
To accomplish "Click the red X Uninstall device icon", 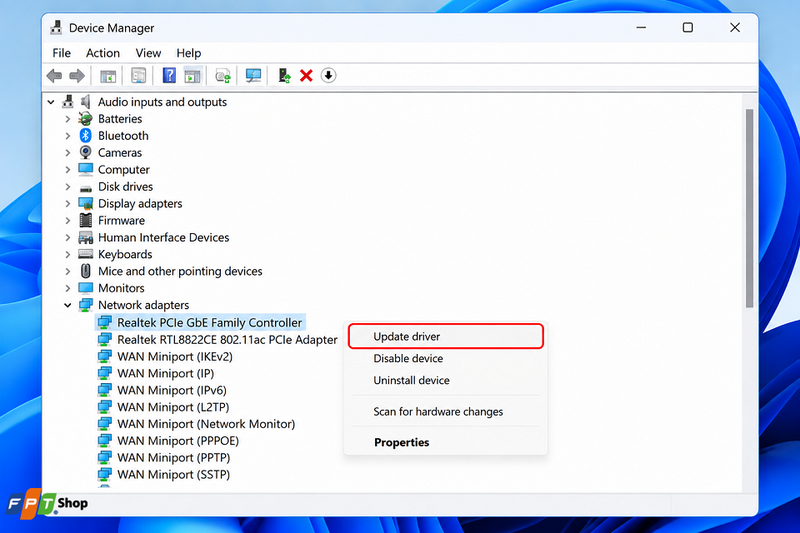I will [306, 76].
